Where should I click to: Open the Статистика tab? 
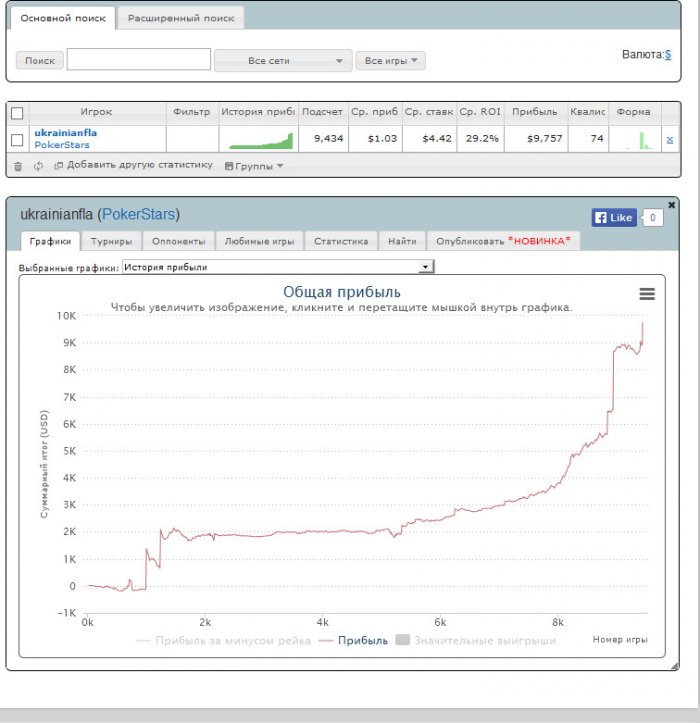(341, 241)
